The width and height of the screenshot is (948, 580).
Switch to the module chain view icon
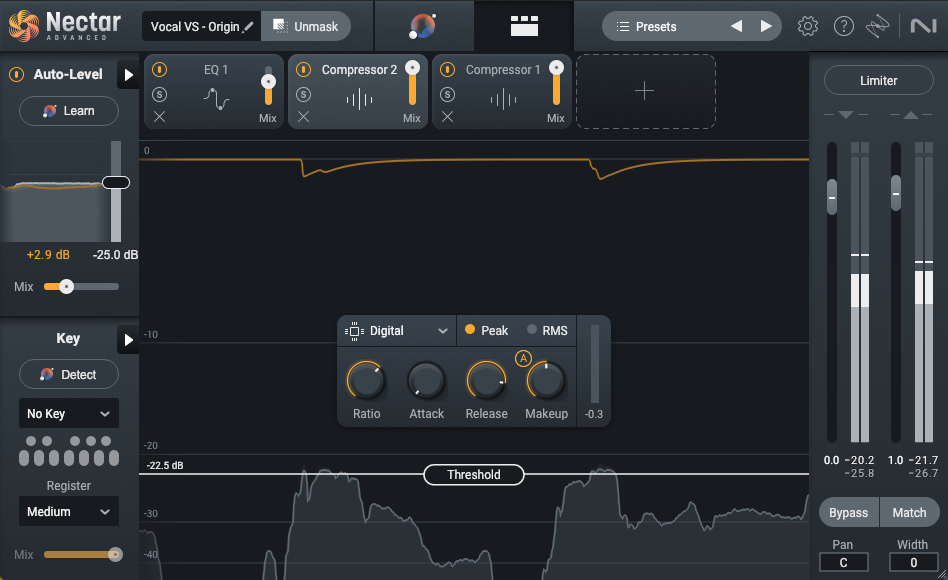pos(524,26)
